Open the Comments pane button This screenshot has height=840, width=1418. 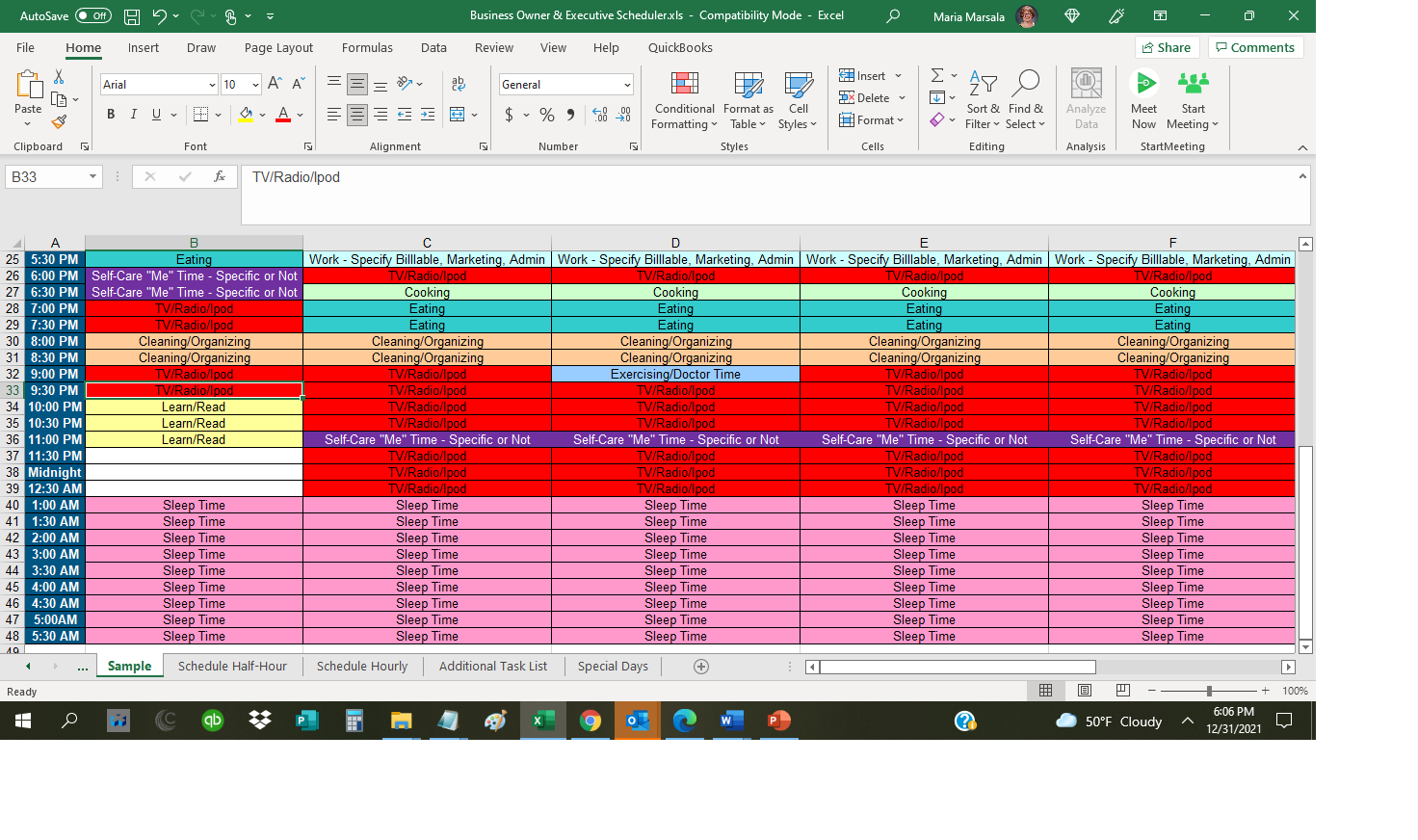[1254, 47]
